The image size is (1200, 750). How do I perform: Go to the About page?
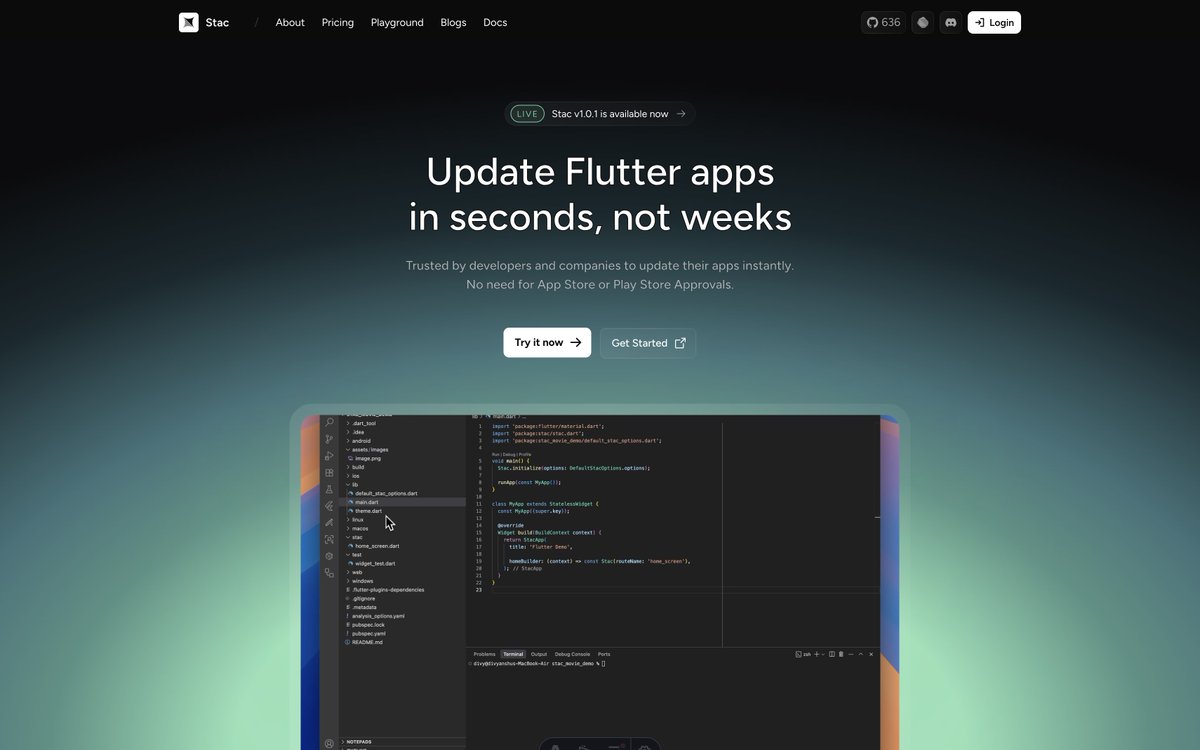point(290,22)
